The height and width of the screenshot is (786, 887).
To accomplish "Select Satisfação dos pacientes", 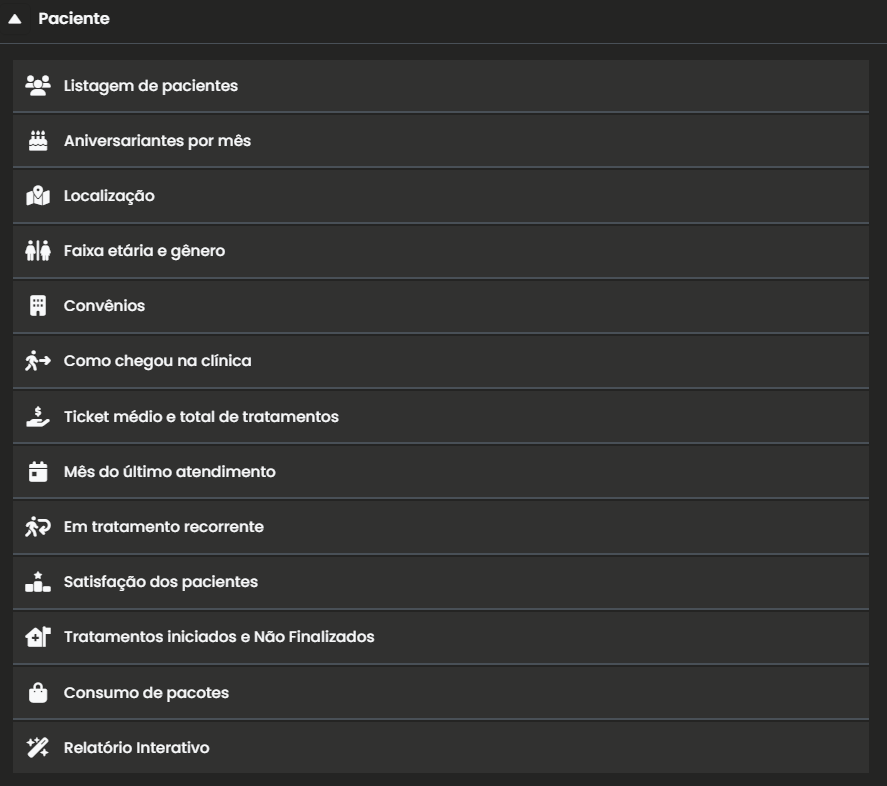I will [161, 581].
